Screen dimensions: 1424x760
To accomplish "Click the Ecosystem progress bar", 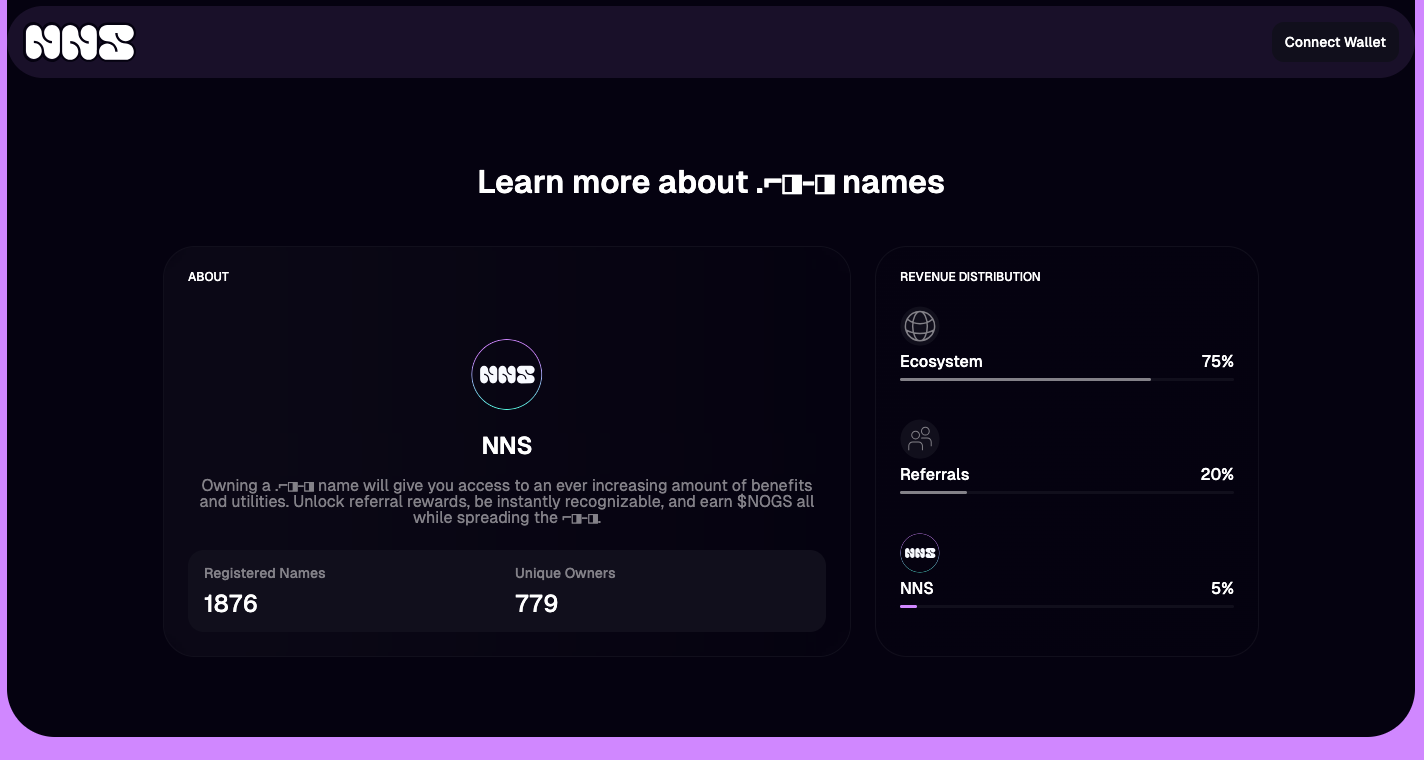I will pos(1065,379).
